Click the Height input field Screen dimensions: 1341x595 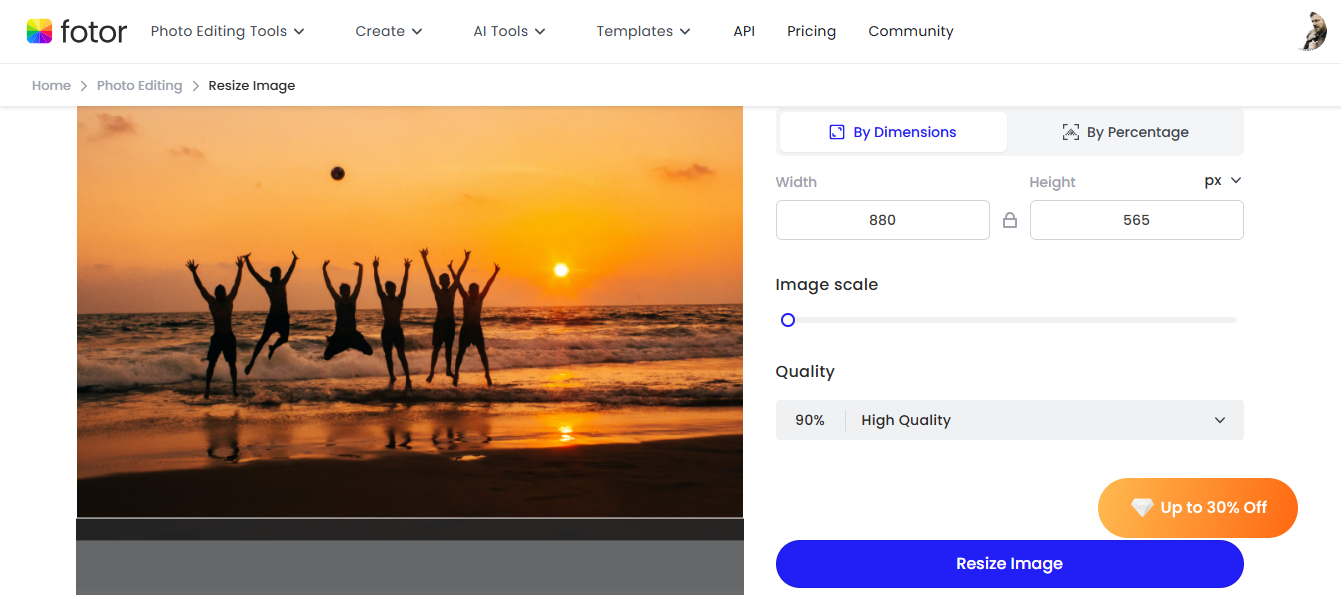[1136, 220]
